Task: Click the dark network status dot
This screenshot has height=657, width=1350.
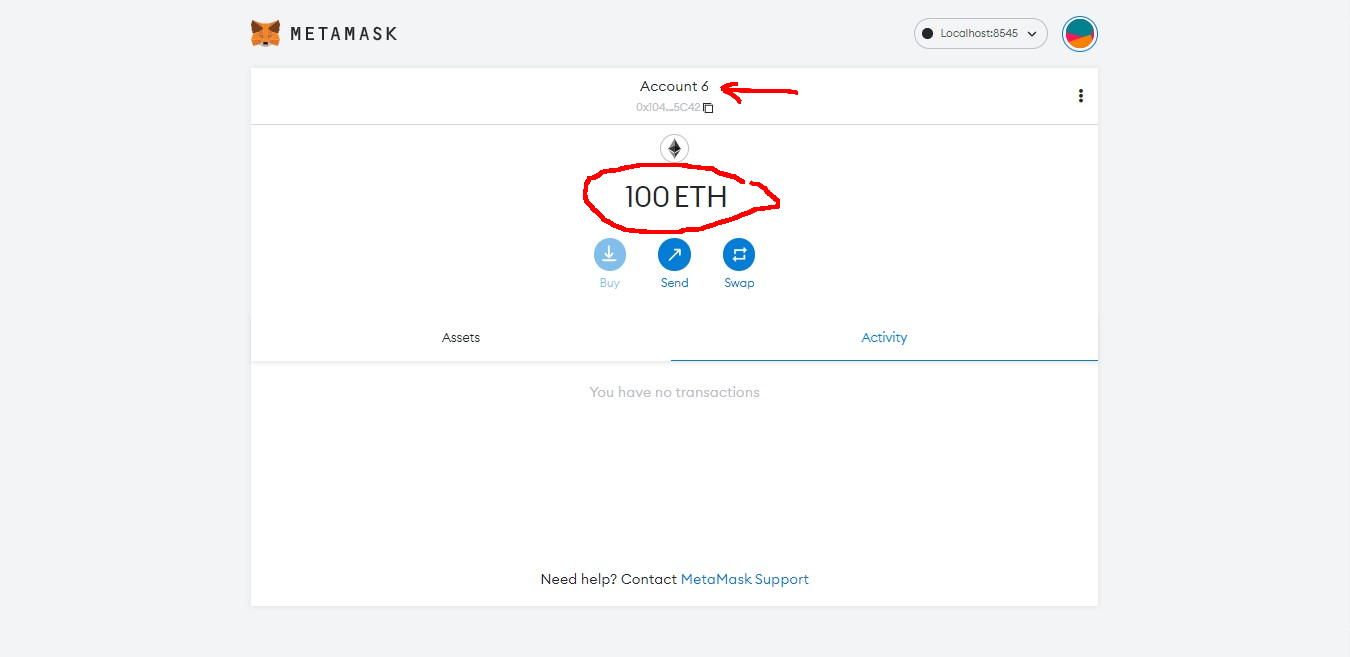Action: [x=927, y=34]
